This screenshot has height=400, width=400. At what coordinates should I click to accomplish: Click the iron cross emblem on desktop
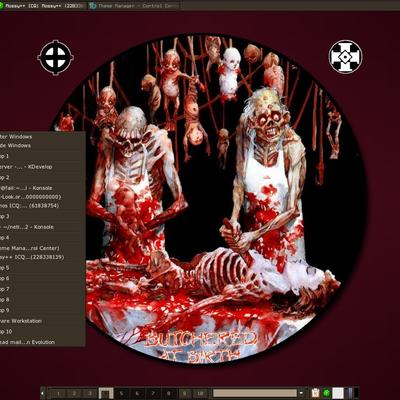pyautogui.click(x=345, y=57)
